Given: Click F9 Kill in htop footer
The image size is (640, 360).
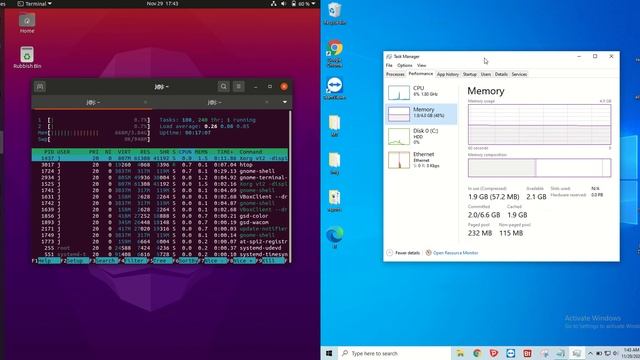Looking at the screenshot, I should (271, 260).
